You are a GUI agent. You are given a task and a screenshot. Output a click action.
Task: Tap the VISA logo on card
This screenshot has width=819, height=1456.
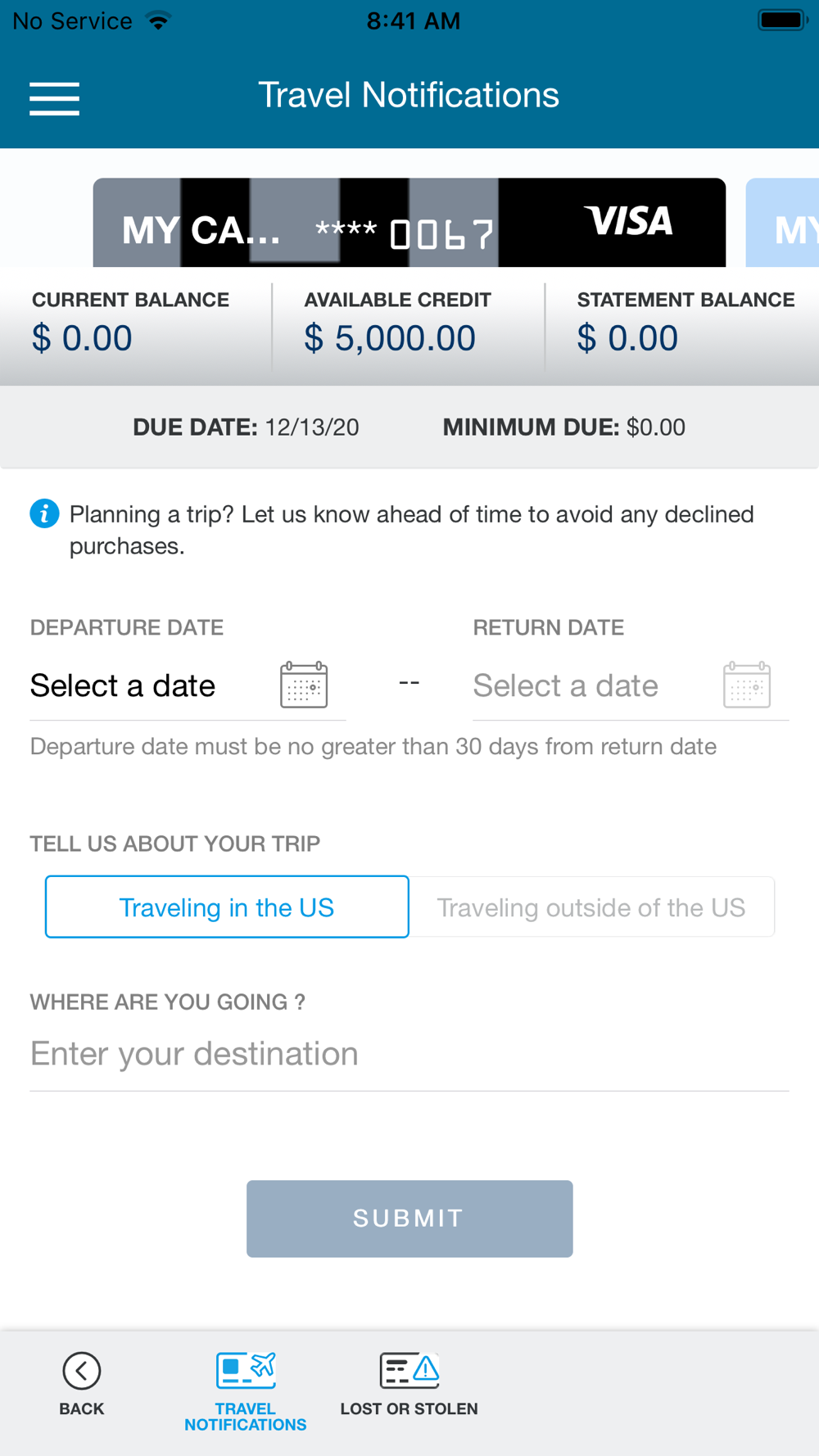tap(628, 221)
